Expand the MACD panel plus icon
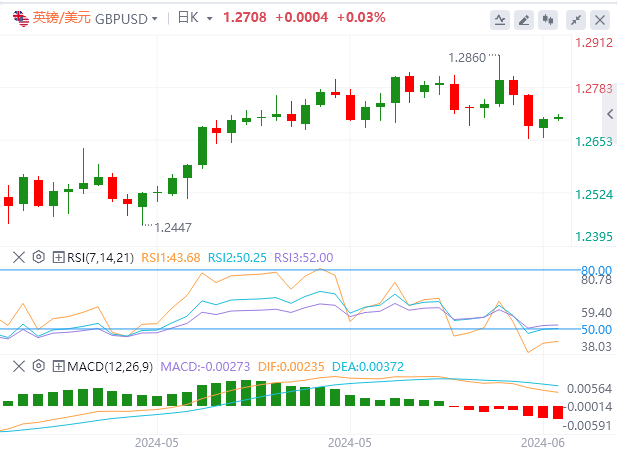Viewport: 617px width, 454px height. coord(58,366)
